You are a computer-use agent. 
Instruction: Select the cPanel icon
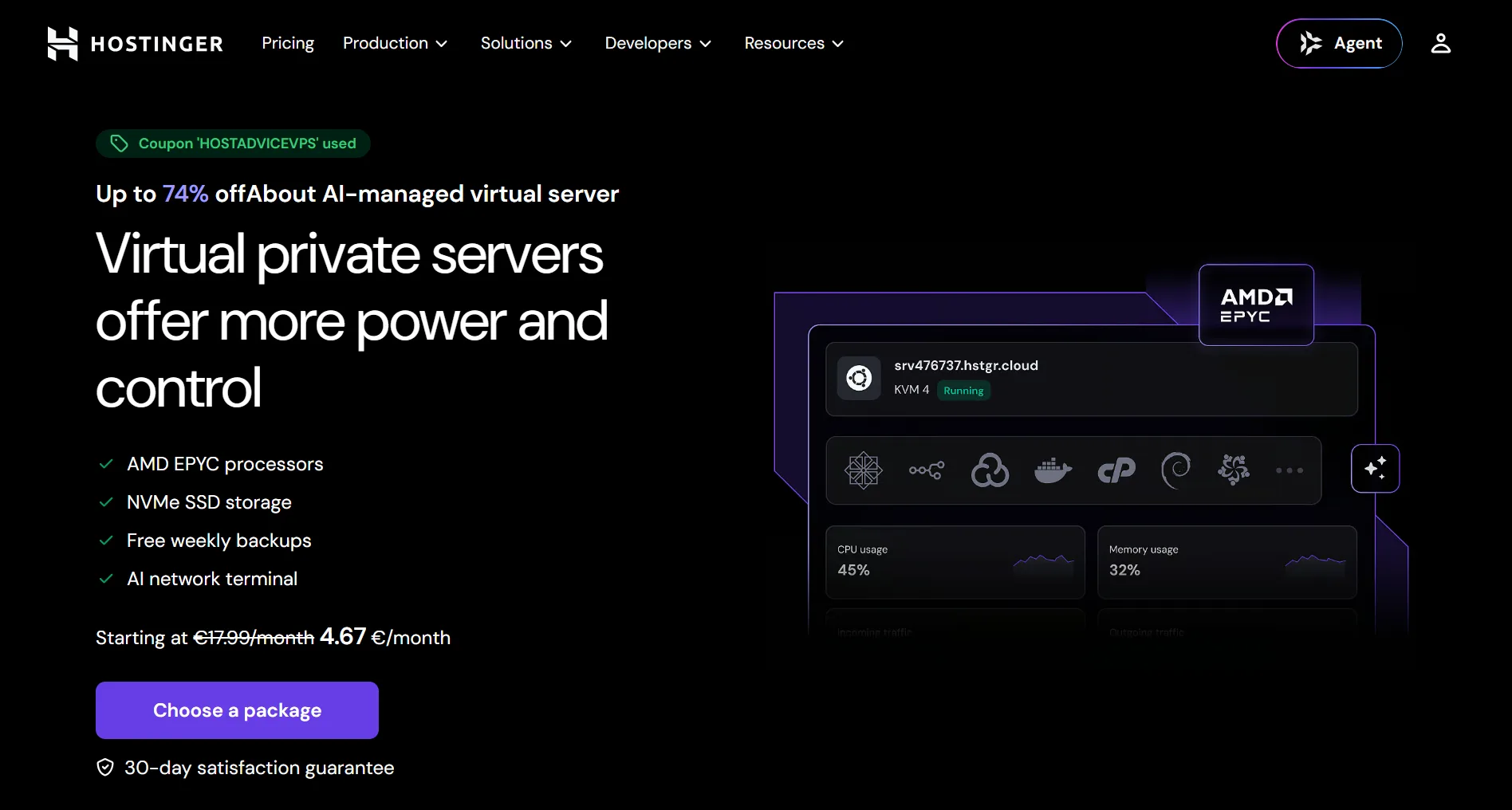click(x=1116, y=470)
